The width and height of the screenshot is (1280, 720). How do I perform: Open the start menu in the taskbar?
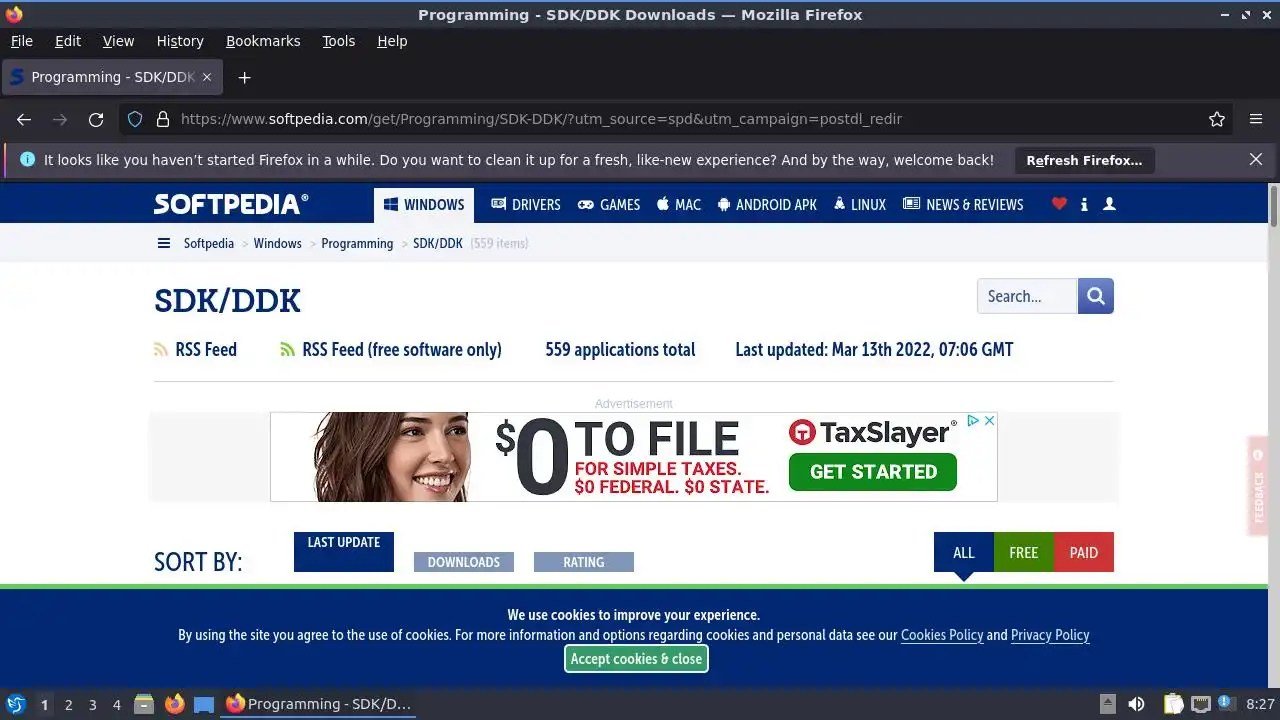pos(16,704)
